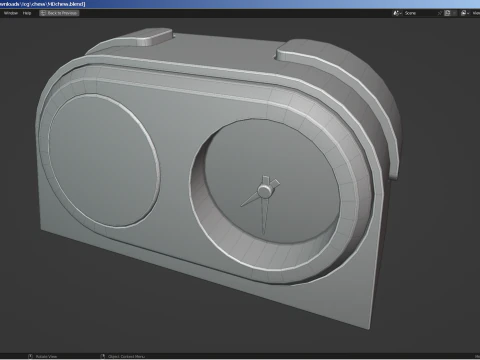Click the icon inside Back to Previous button
This screenshot has width=480, height=360.
pos(43,13)
